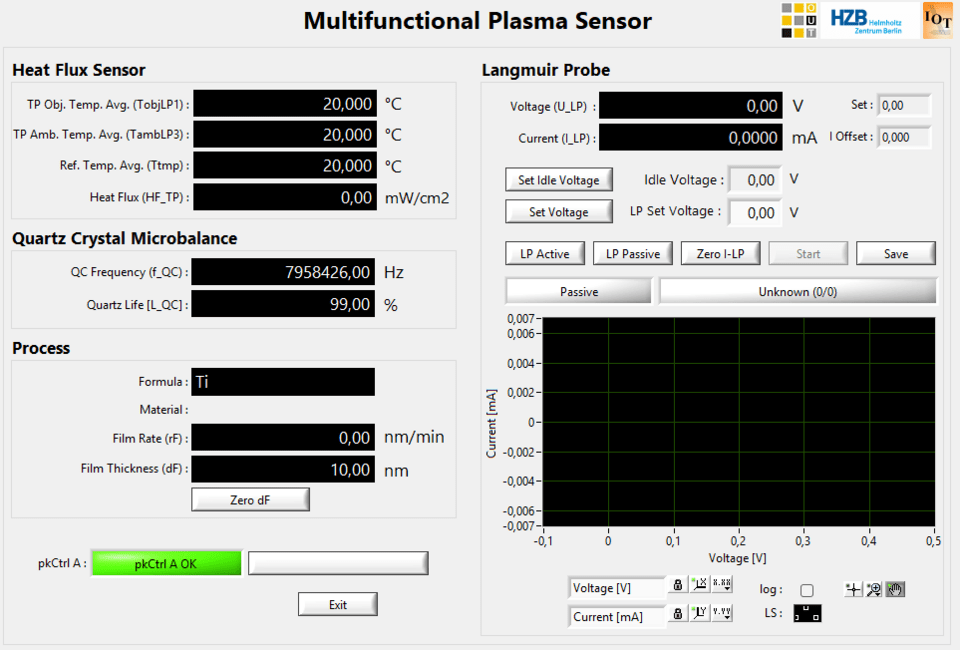Toggle the Passive mode indicator button
This screenshot has height=650, width=960.
(579, 291)
